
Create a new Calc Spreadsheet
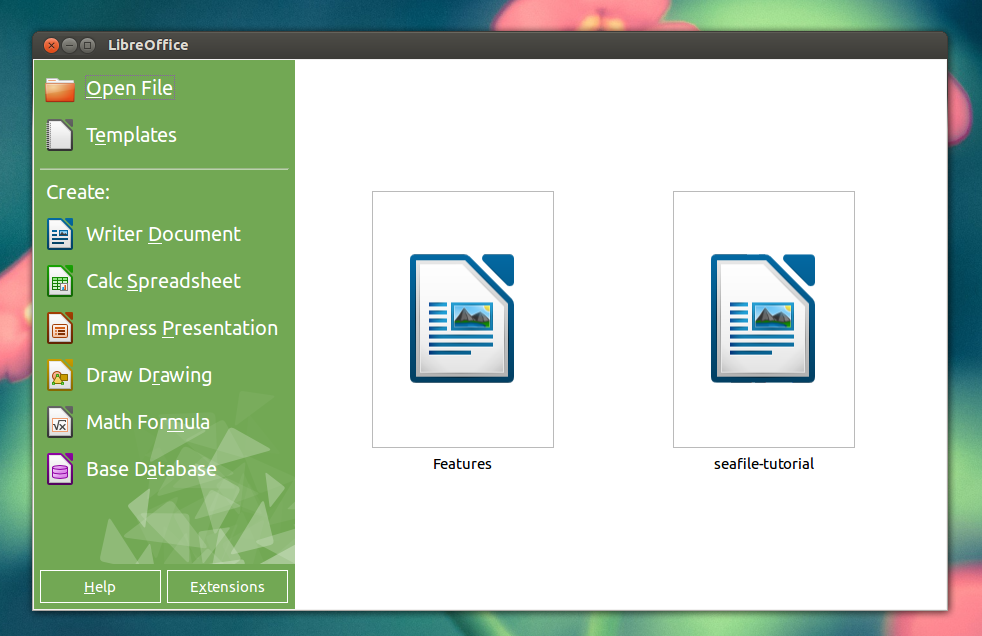click(x=162, y=281)
